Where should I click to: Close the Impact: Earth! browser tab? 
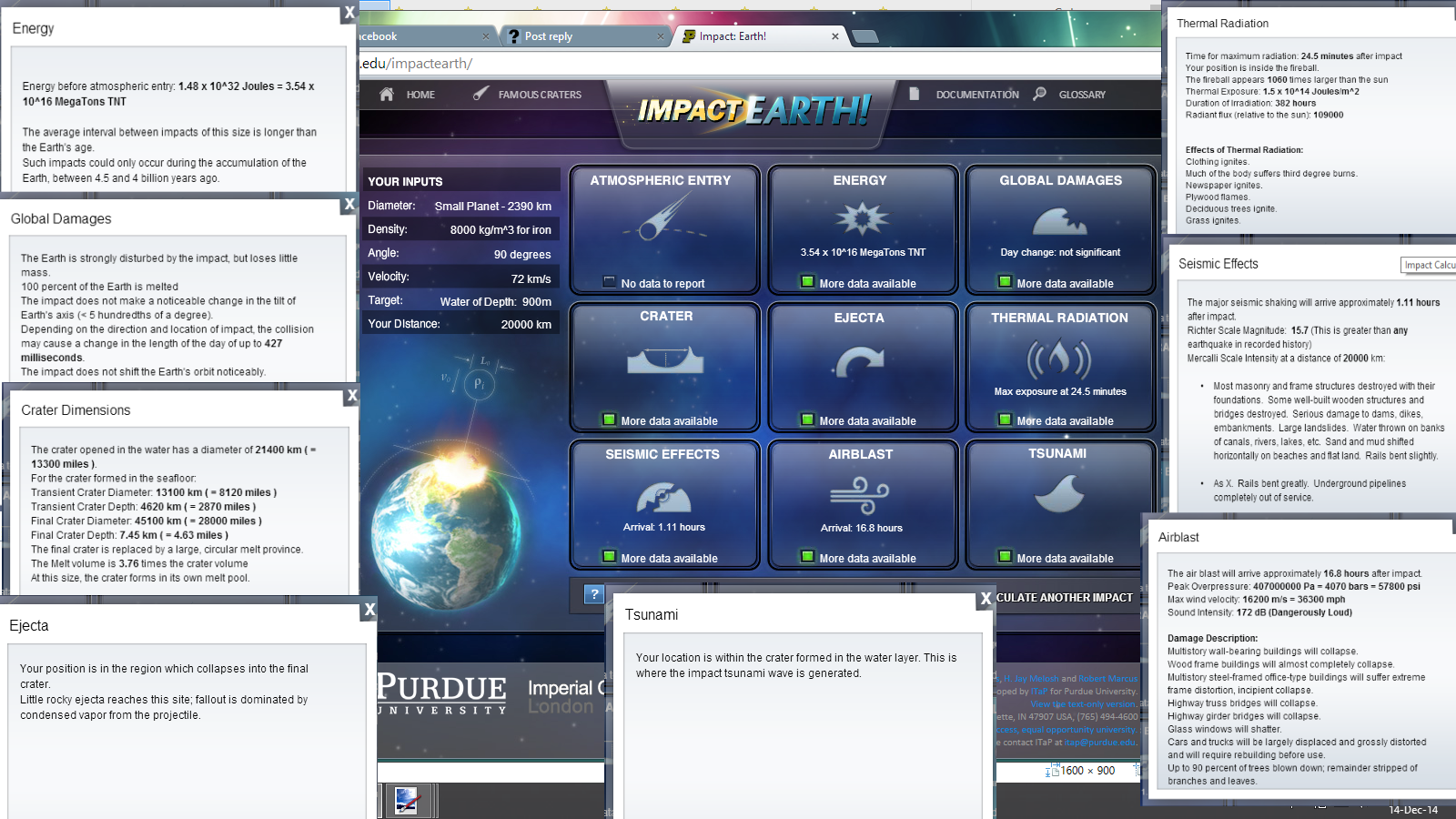tap(835, 36)
